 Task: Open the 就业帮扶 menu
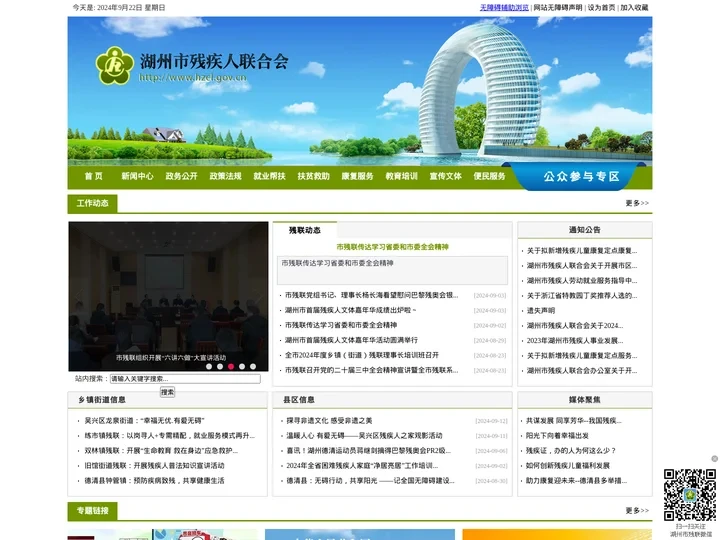270,176
